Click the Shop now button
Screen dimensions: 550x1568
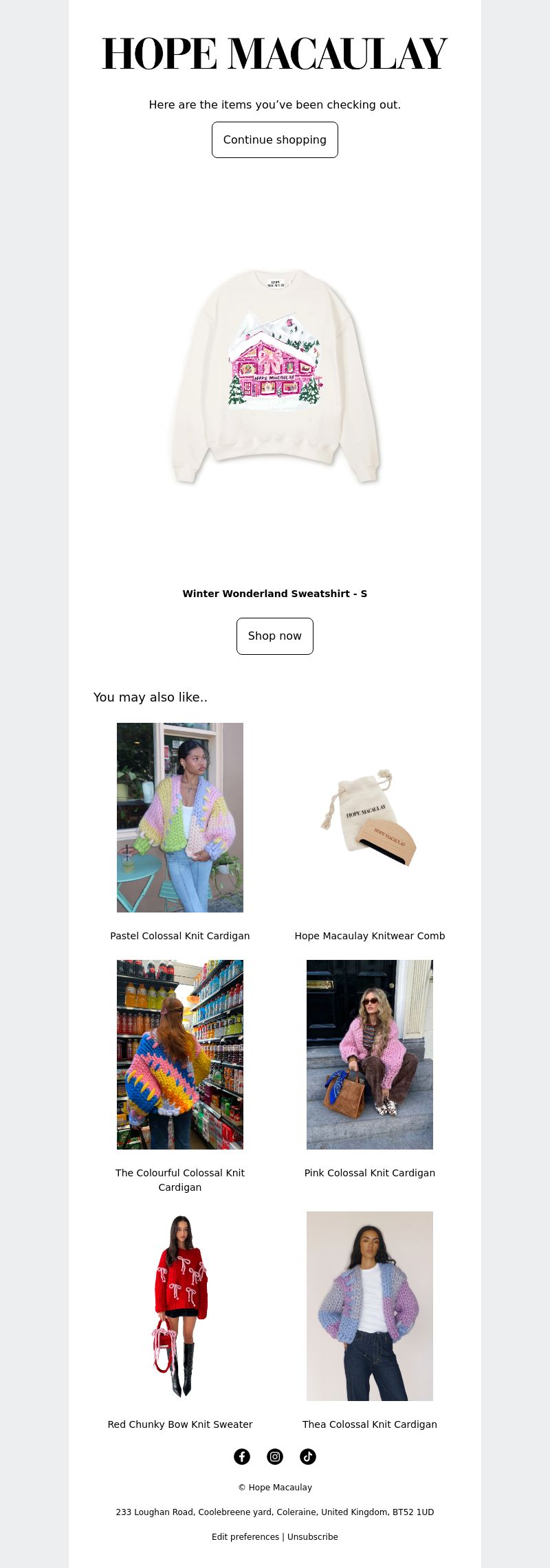(275, 636)
